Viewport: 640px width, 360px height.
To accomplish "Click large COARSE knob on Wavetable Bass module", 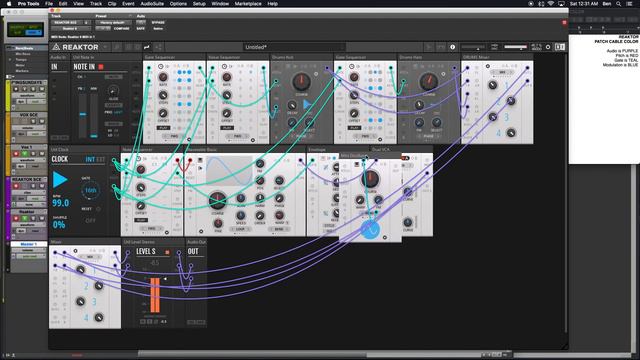I will click(x=217, y=200).
